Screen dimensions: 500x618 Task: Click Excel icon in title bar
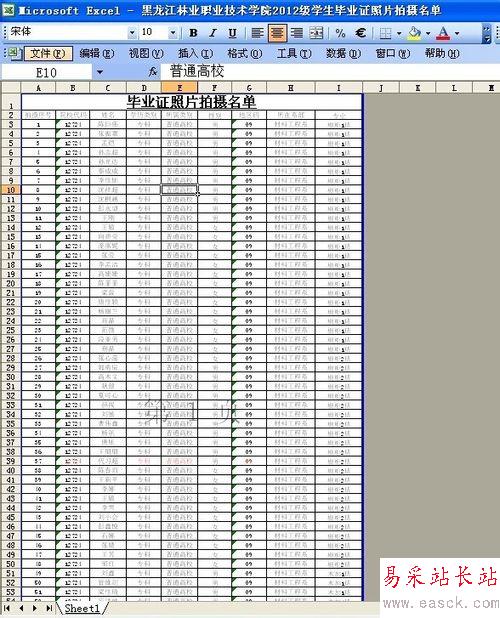[x=8, y=10]
